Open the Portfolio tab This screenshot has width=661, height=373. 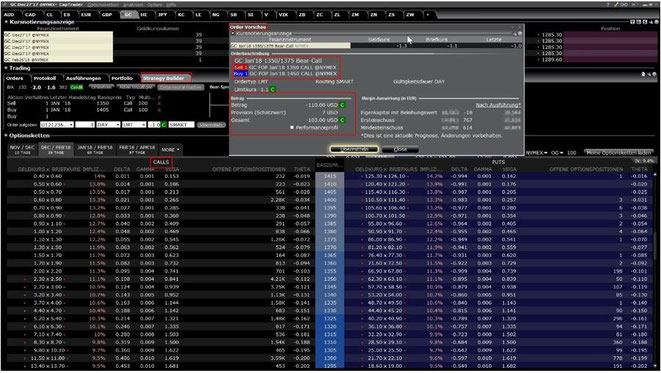coord(122,78)
